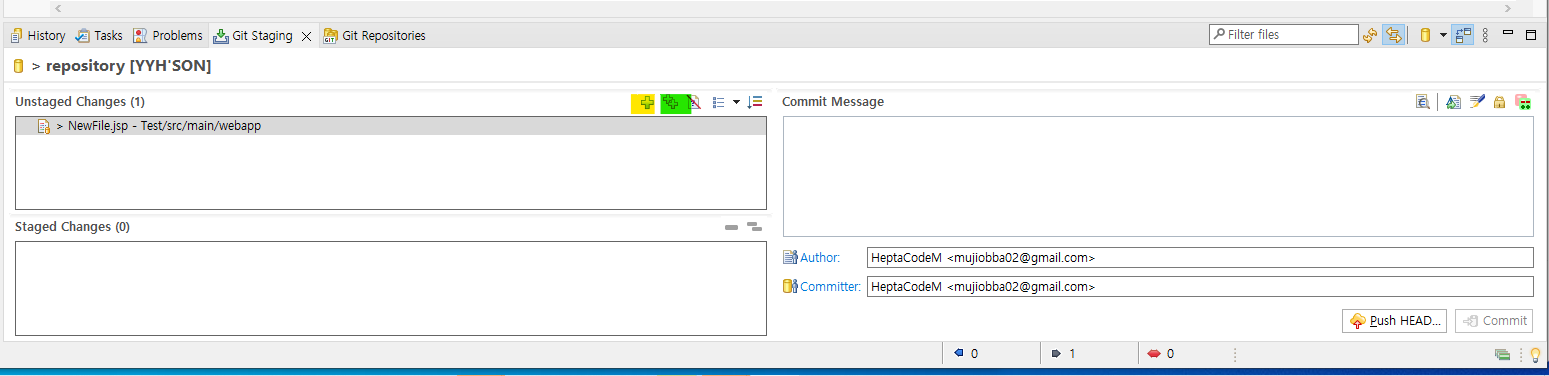Switch to the Problems tab
The image size is (1549, 376).
pos(168,36)
